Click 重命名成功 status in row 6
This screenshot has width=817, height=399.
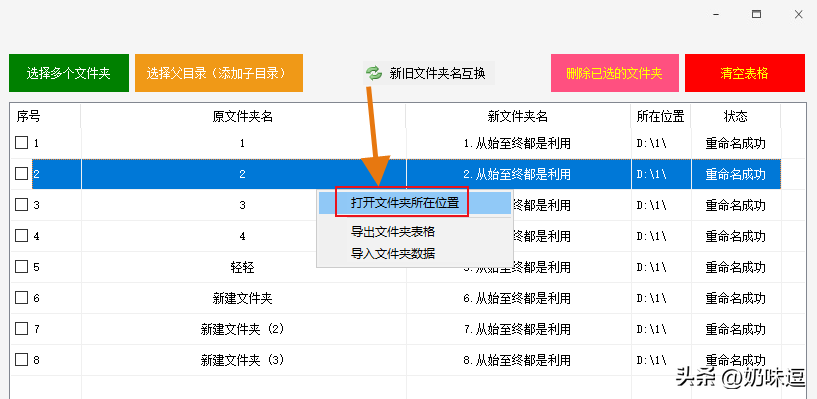point(736,298)
